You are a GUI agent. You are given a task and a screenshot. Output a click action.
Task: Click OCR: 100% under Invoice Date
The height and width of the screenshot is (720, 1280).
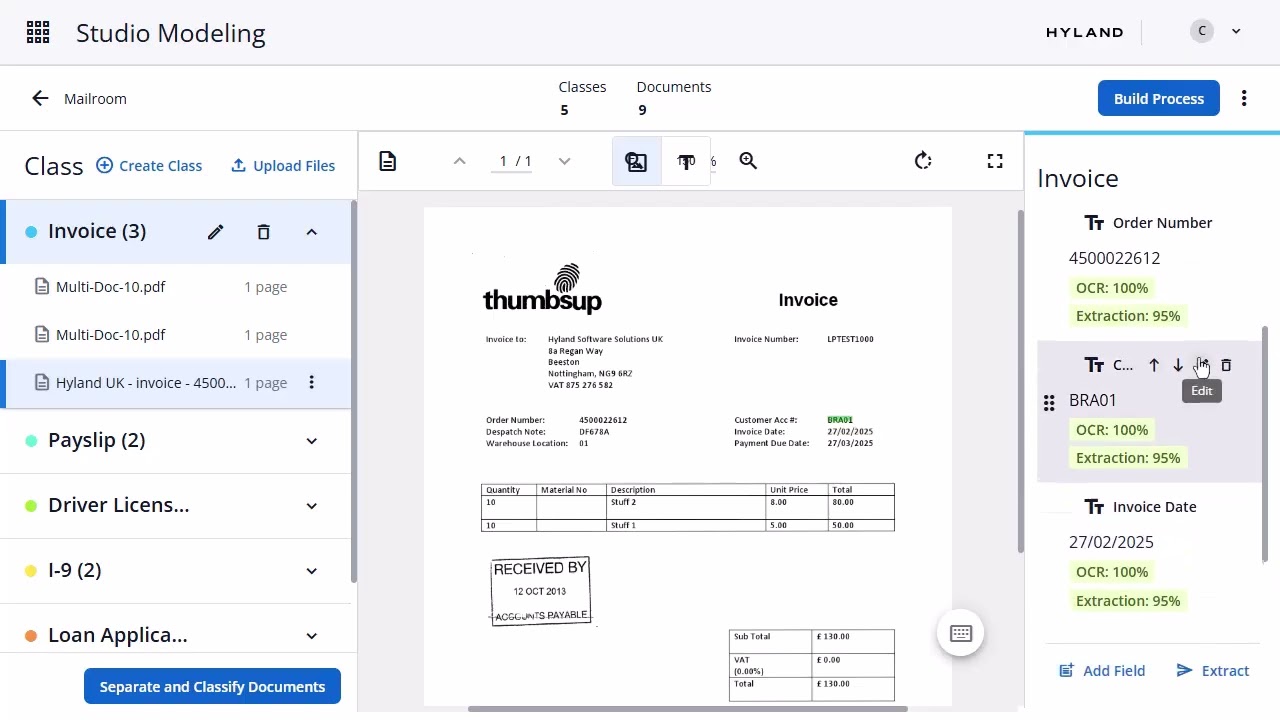coord(1112,572)
